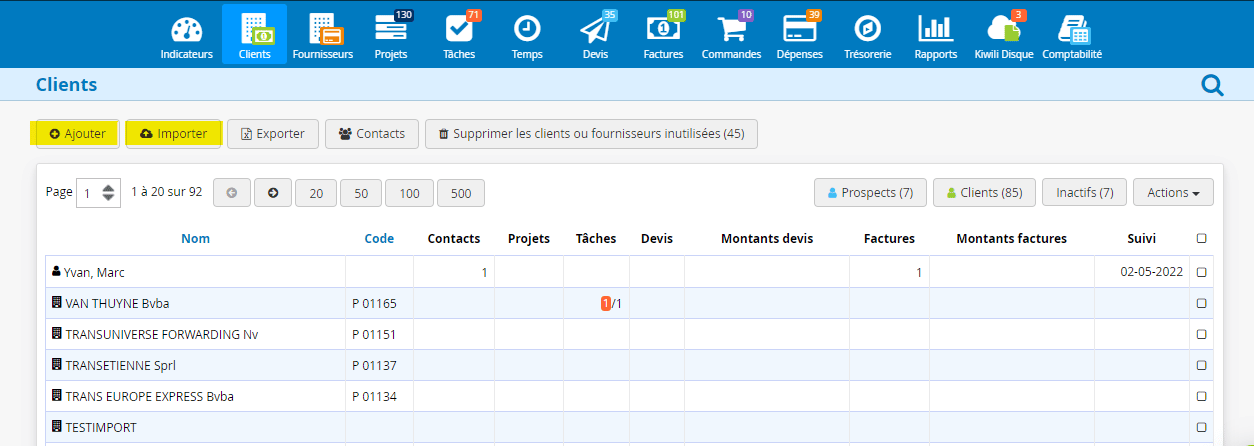The width and height of the screenshot is (1254, 446).
Task: Show Inactifs (7) clients
Action: (1084, 193)
